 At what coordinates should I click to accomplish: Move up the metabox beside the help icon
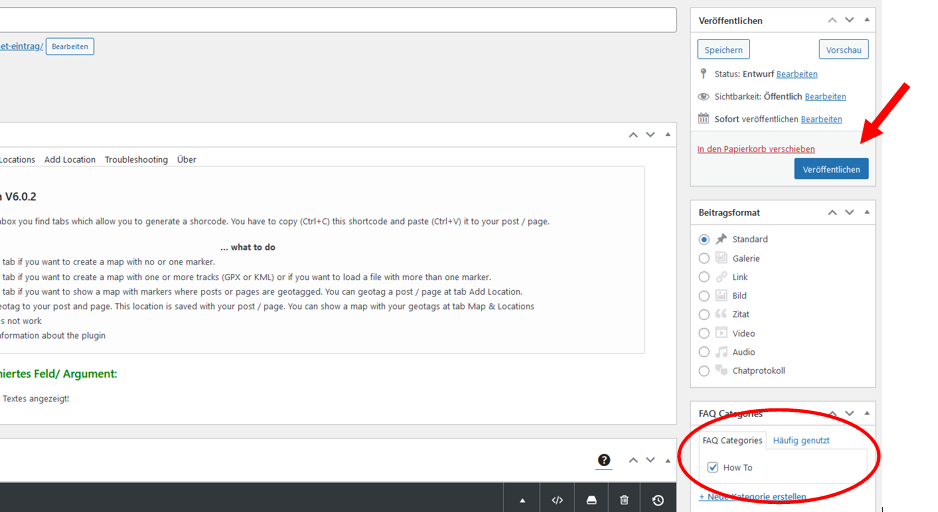pyautogui.click(x=633, y=460)
